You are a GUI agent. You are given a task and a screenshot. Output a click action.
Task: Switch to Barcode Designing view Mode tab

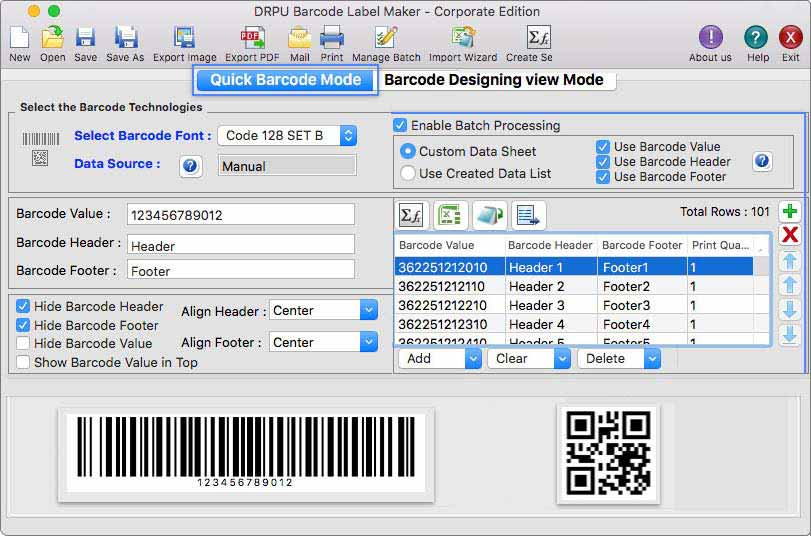494,80
